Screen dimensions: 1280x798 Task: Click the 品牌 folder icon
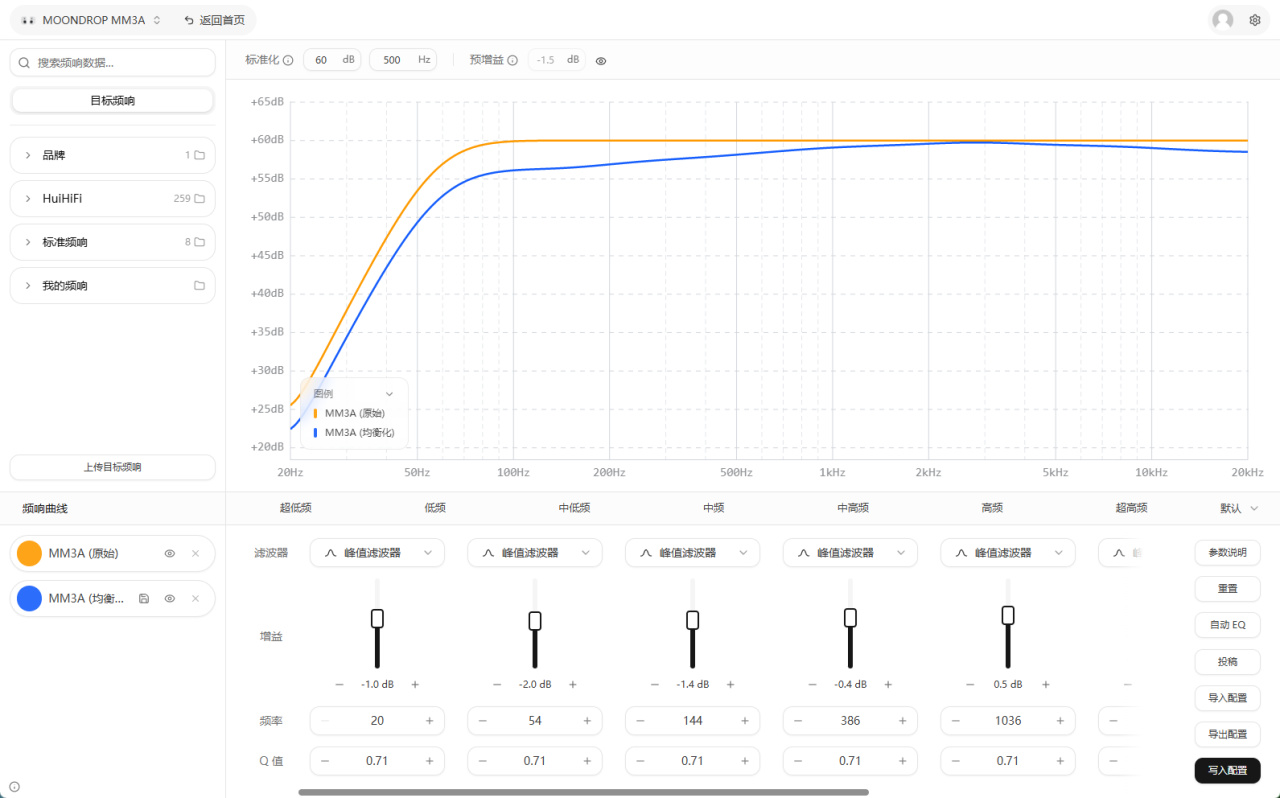coord(199,155)
